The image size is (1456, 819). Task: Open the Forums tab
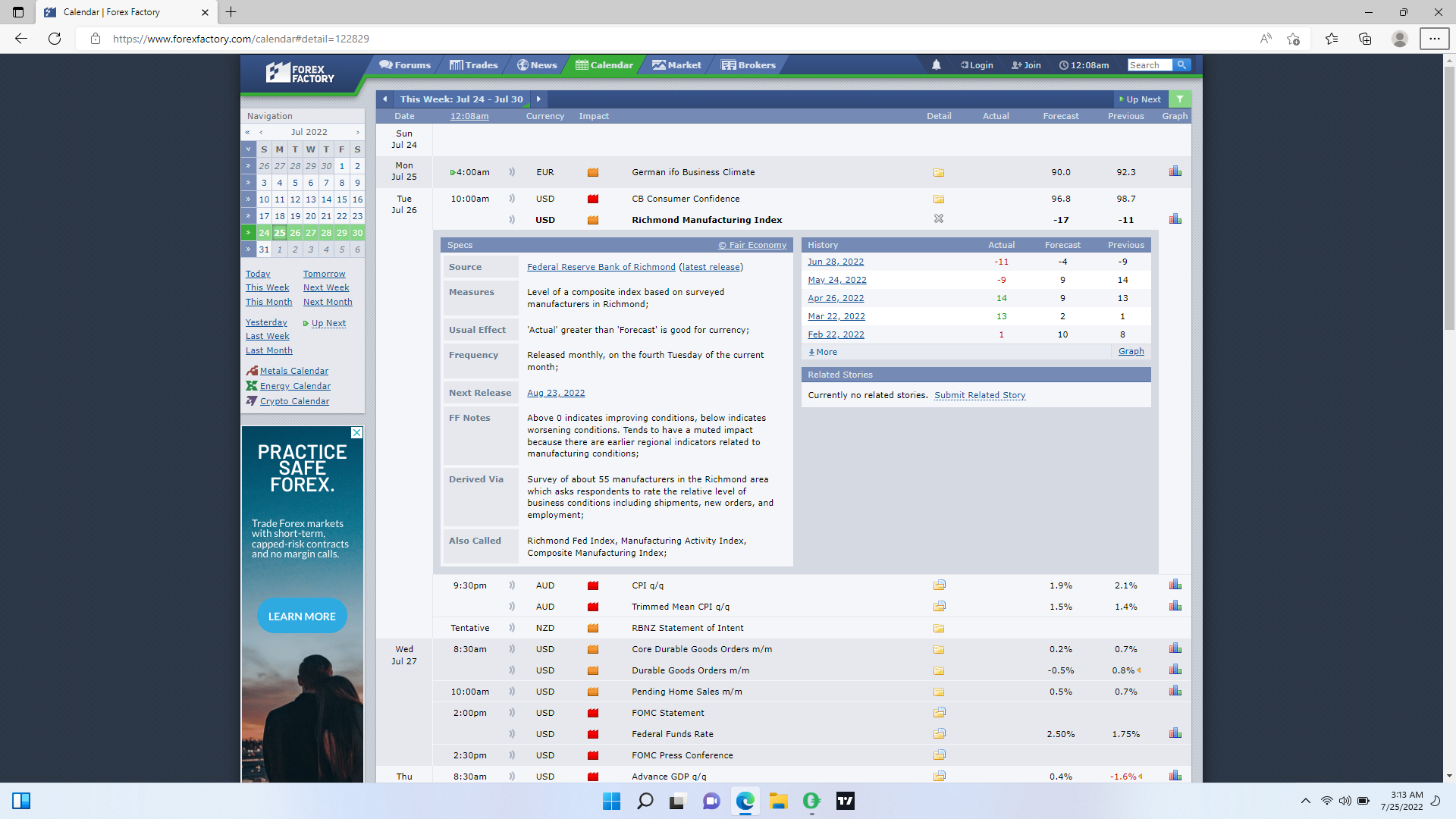coord(405,65)
